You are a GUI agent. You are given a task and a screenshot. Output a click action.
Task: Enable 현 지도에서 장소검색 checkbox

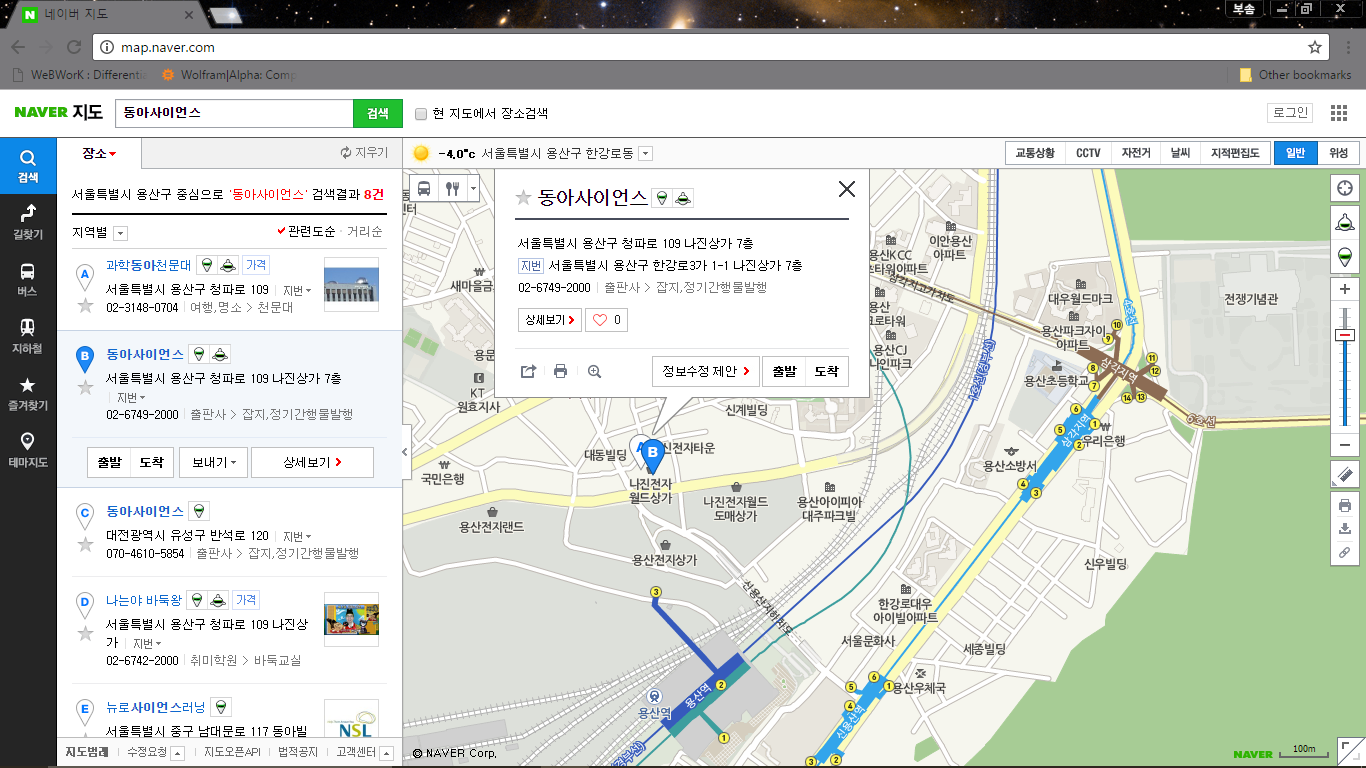tap(421, 114)
